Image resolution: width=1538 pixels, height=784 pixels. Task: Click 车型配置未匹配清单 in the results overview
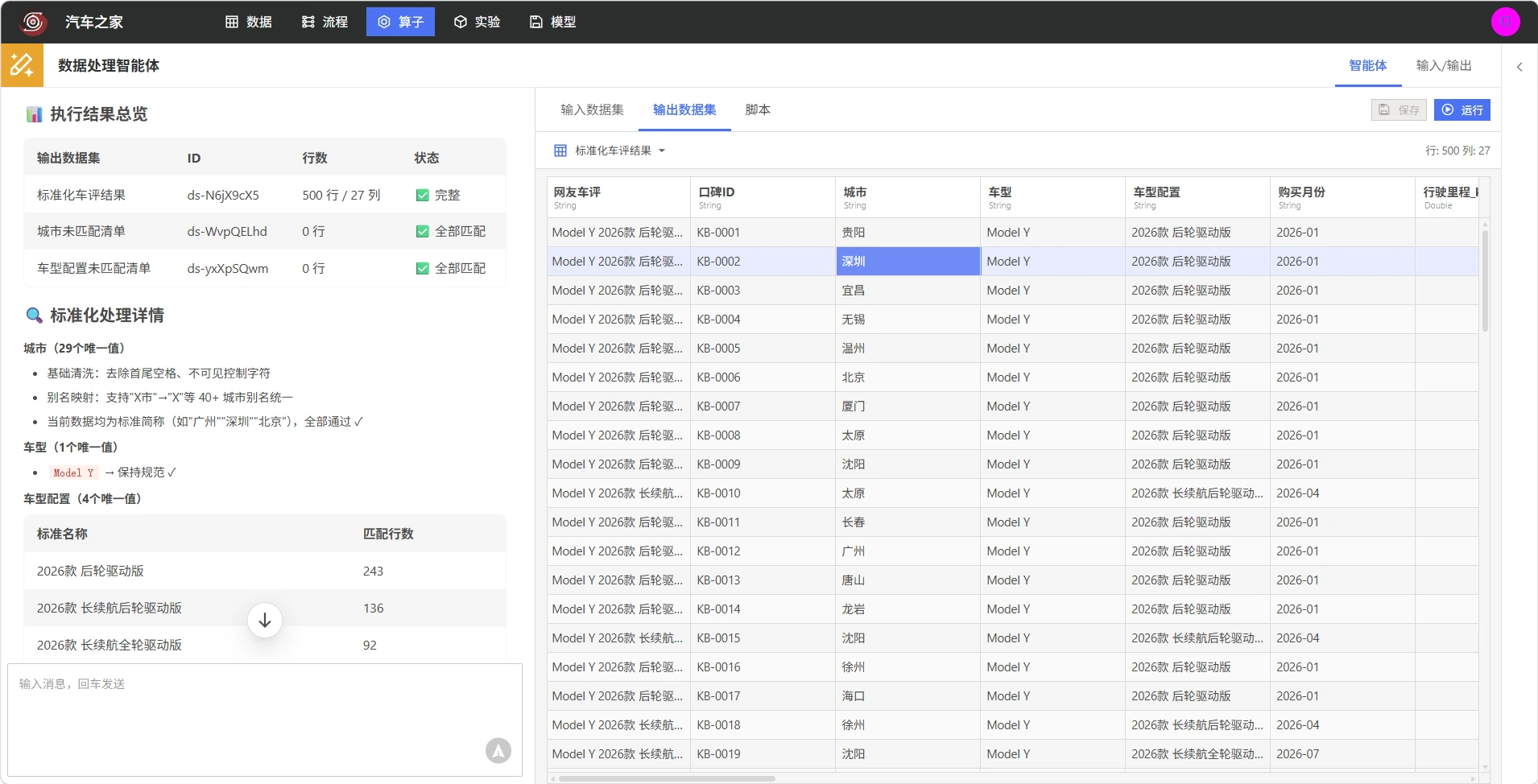pyautogui.click(x=93, y=269)
